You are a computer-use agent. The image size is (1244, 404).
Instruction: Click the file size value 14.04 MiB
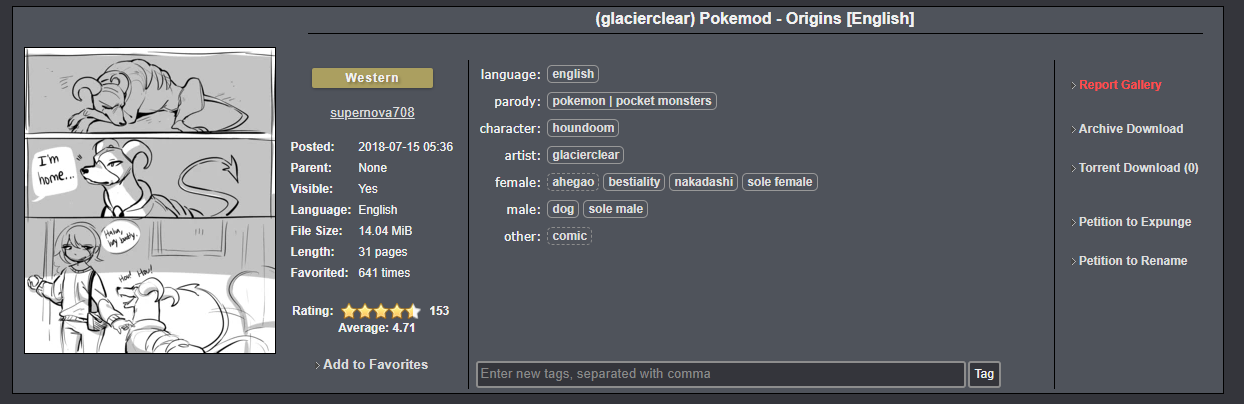coord(385,231)
